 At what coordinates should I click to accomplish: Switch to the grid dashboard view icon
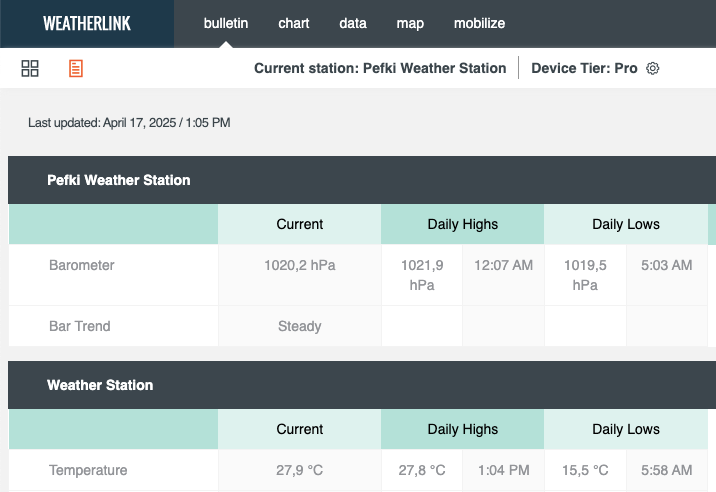[x=30, y=69]
